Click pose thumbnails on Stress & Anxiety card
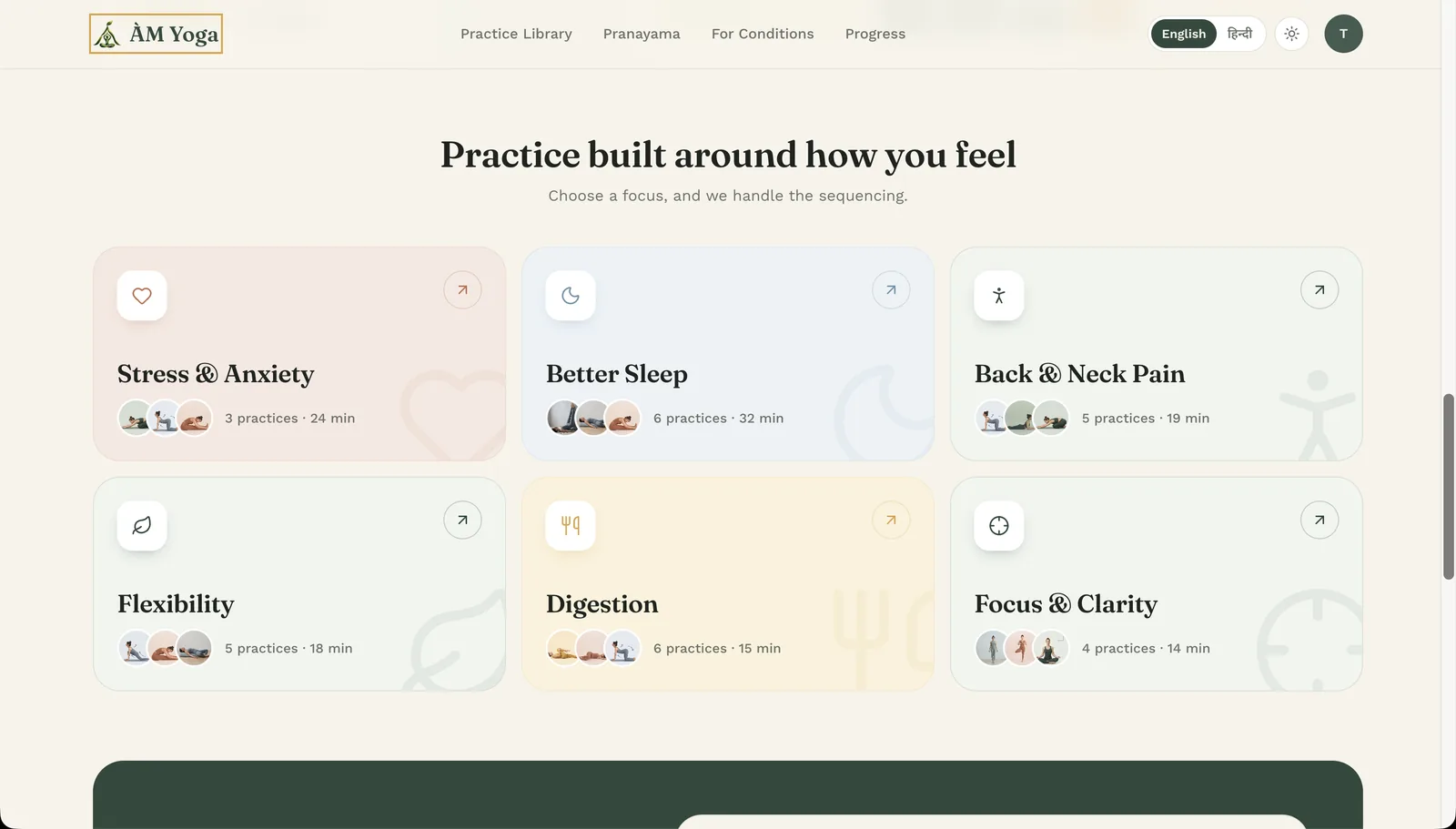 (165, 419)
